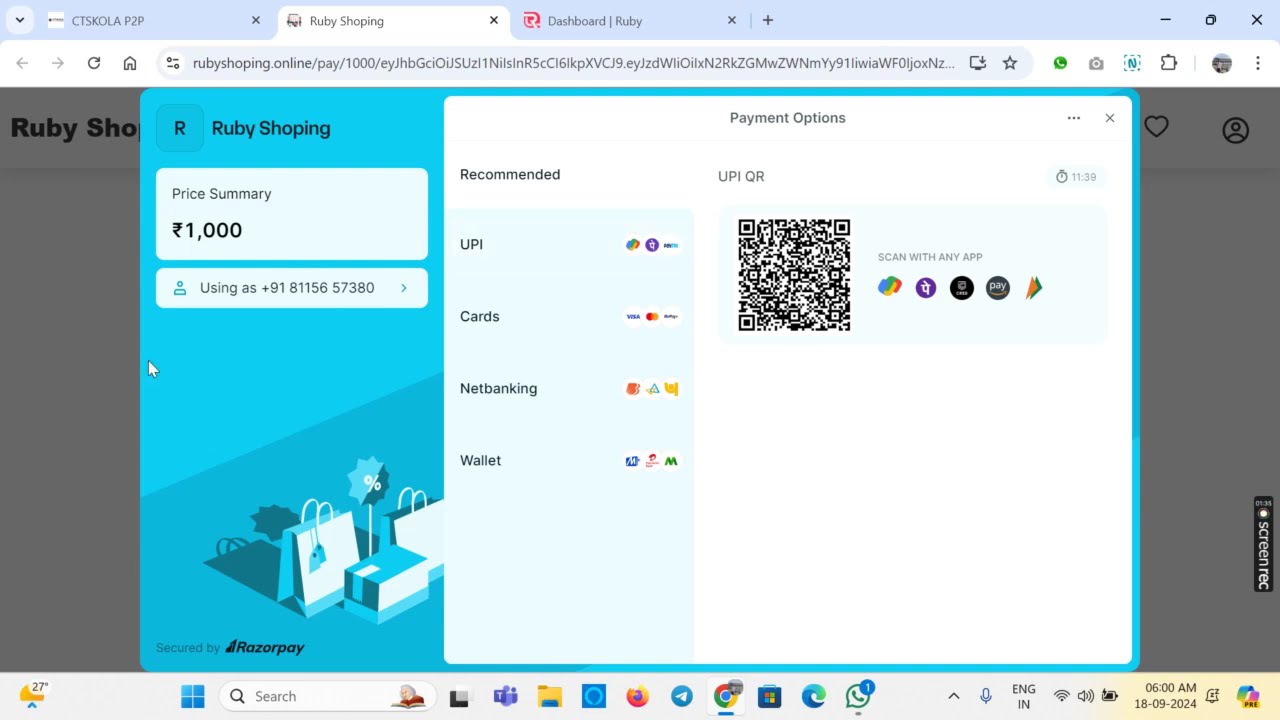1280x720 pixels.
Task: Open File Explorer from taskbar
Action: pos(549,696)
